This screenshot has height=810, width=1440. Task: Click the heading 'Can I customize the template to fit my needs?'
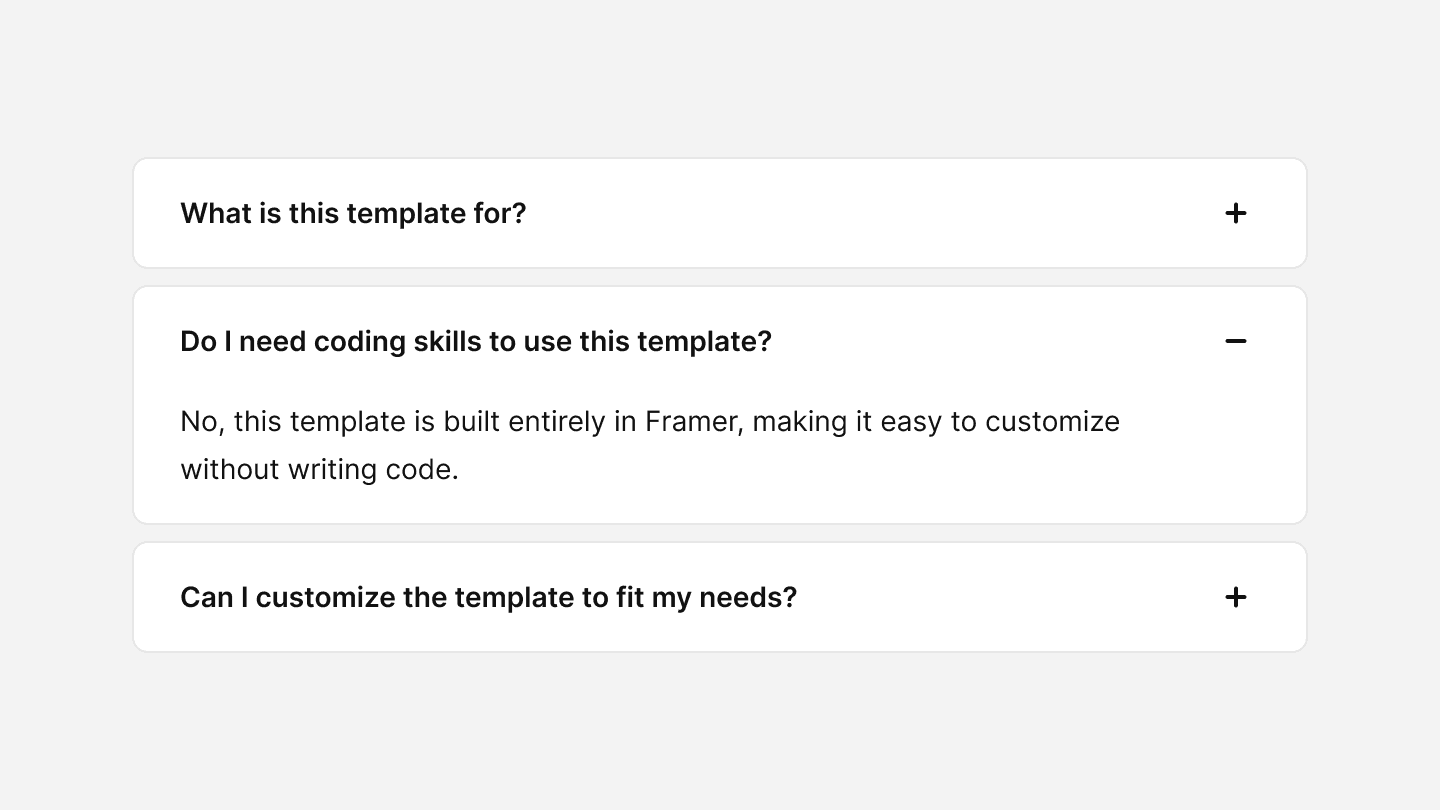488,597
